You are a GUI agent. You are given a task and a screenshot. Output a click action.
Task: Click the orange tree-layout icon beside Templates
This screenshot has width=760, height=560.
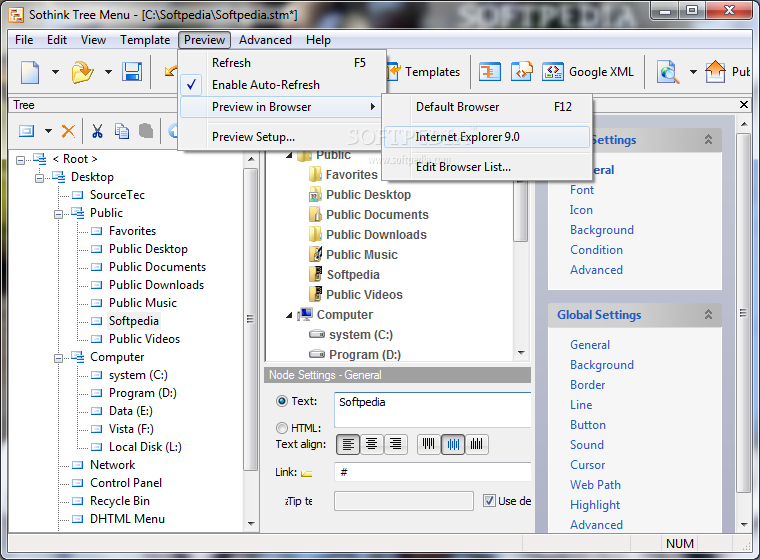(x=490, y=72)
